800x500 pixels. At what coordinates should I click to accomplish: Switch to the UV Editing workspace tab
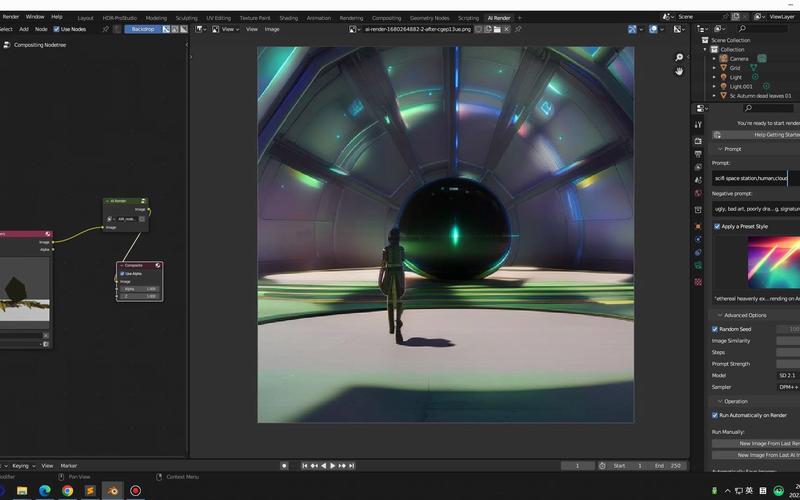coord(218,18)
